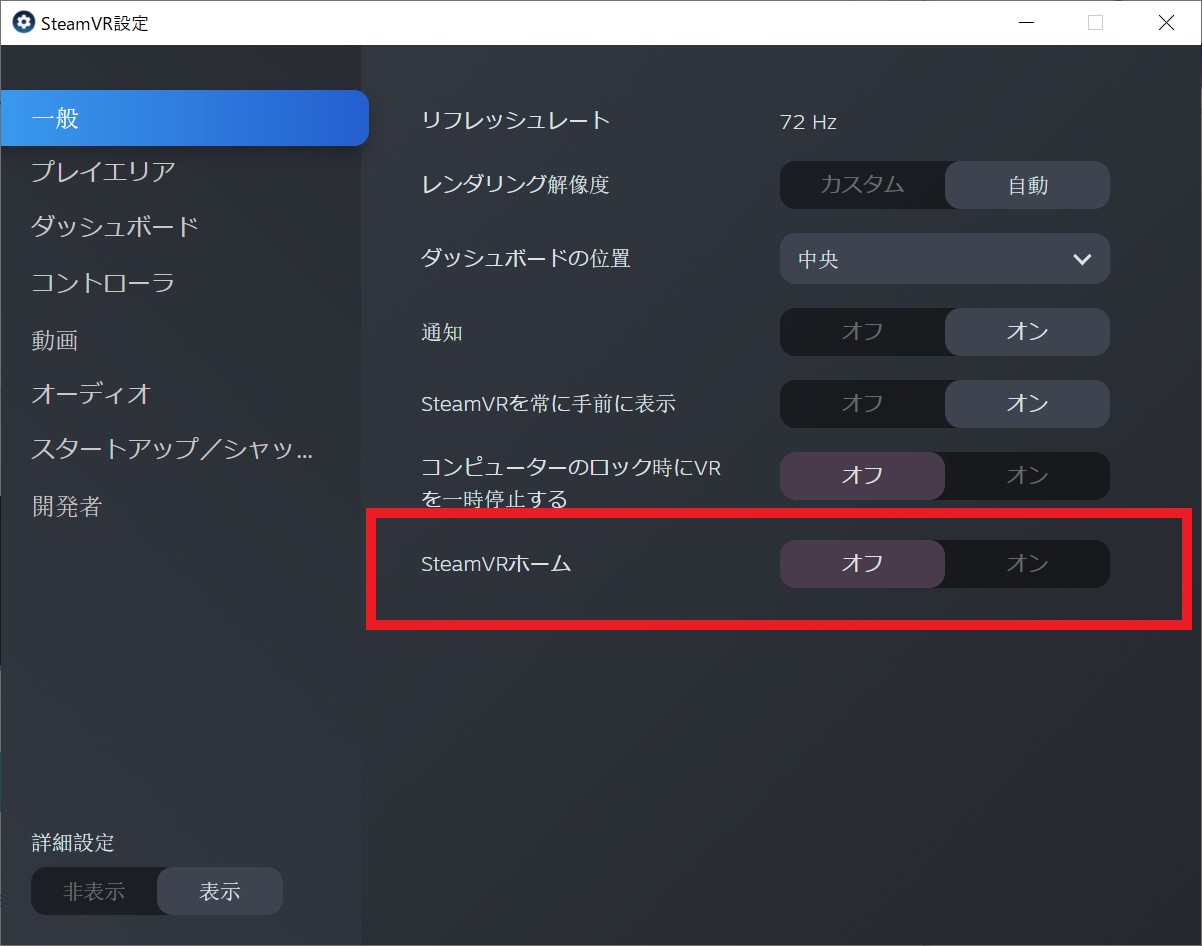Open the ダッシュボードの位置 dropdown
The image size is (1202, 946).
tap(945, 259)
